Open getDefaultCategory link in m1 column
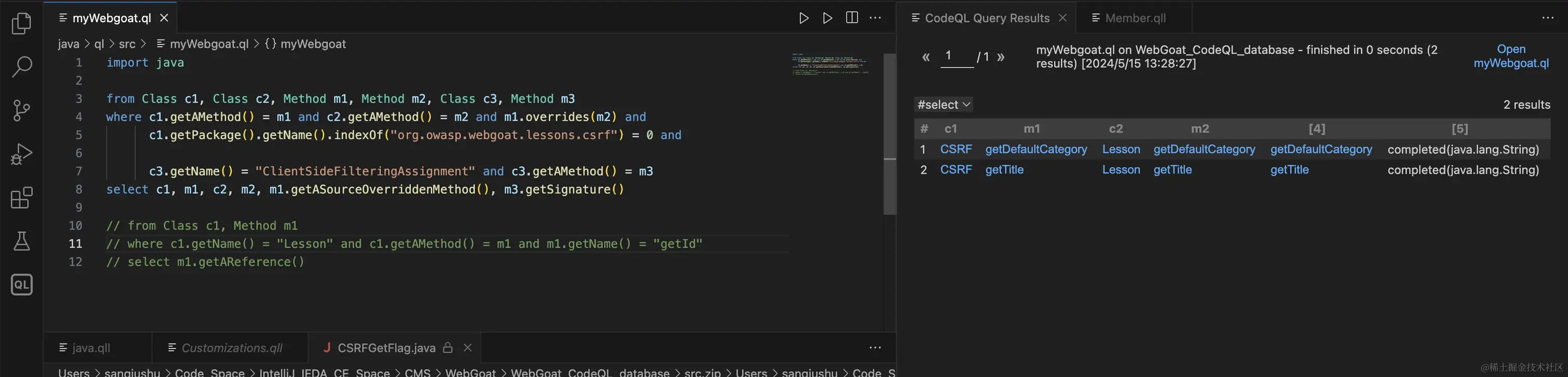Screen dimensions: 1568x377 (1036, 149)
